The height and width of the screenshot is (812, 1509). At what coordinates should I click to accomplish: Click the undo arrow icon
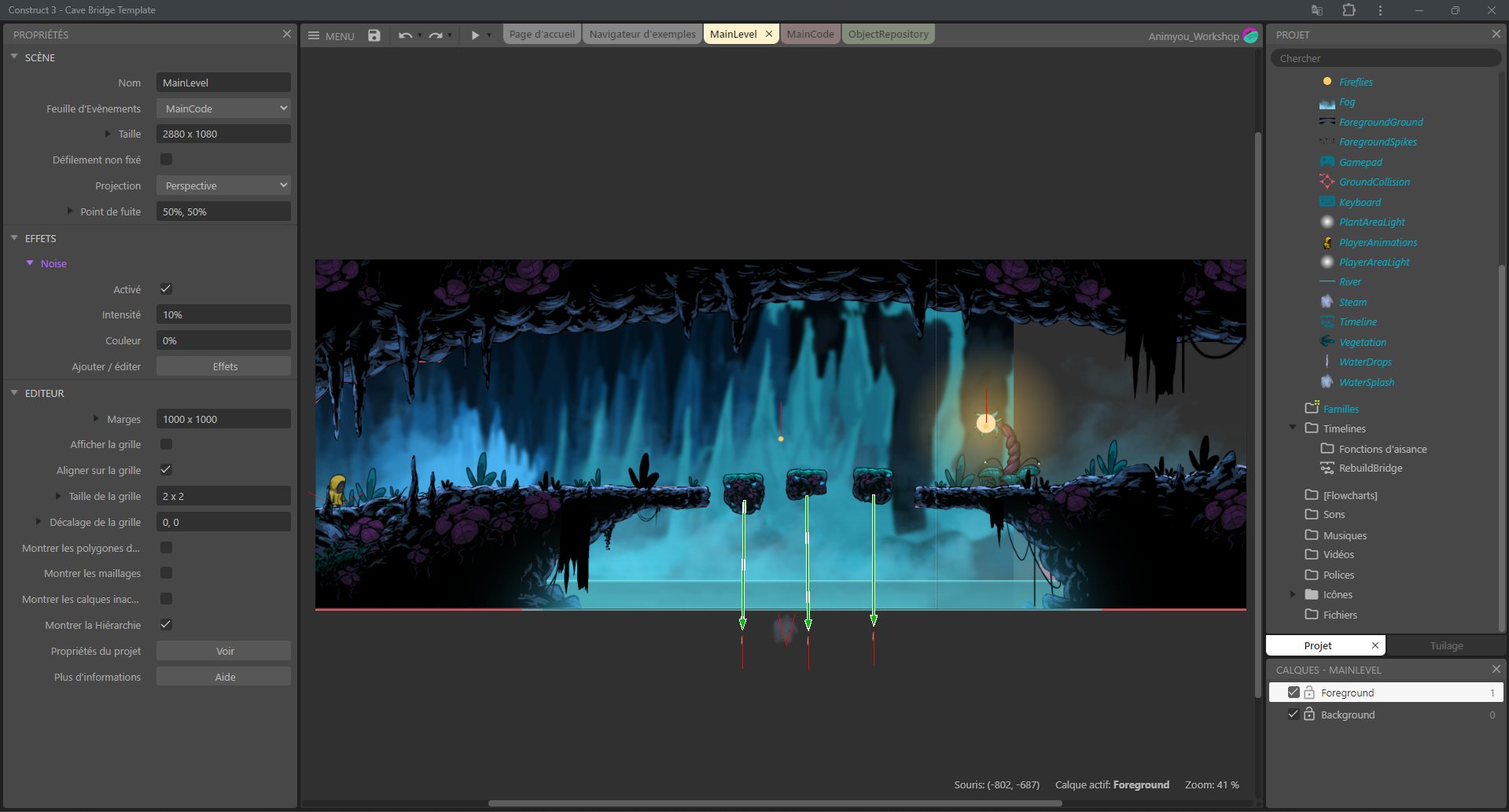(x=405, y=35)
